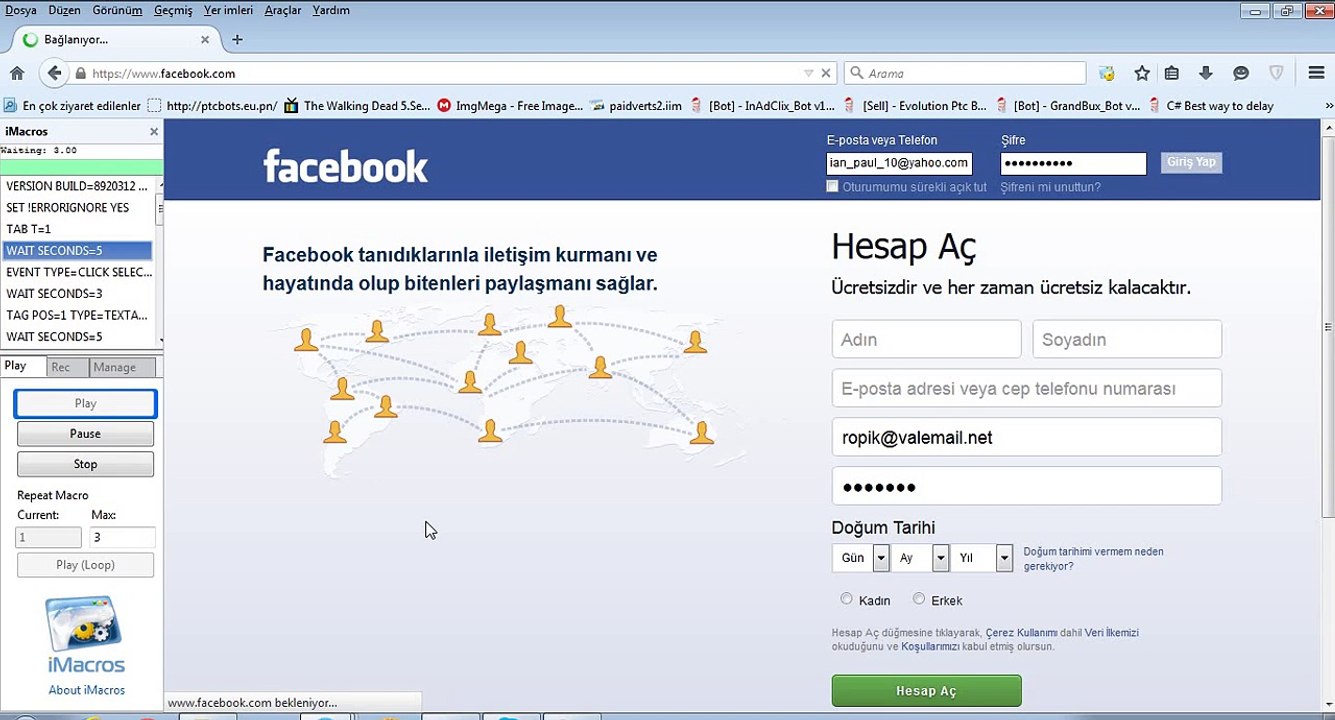Open C# Best way to delay bookmark
This screenshot has width=1335, height=720.
coord(1211,105)
